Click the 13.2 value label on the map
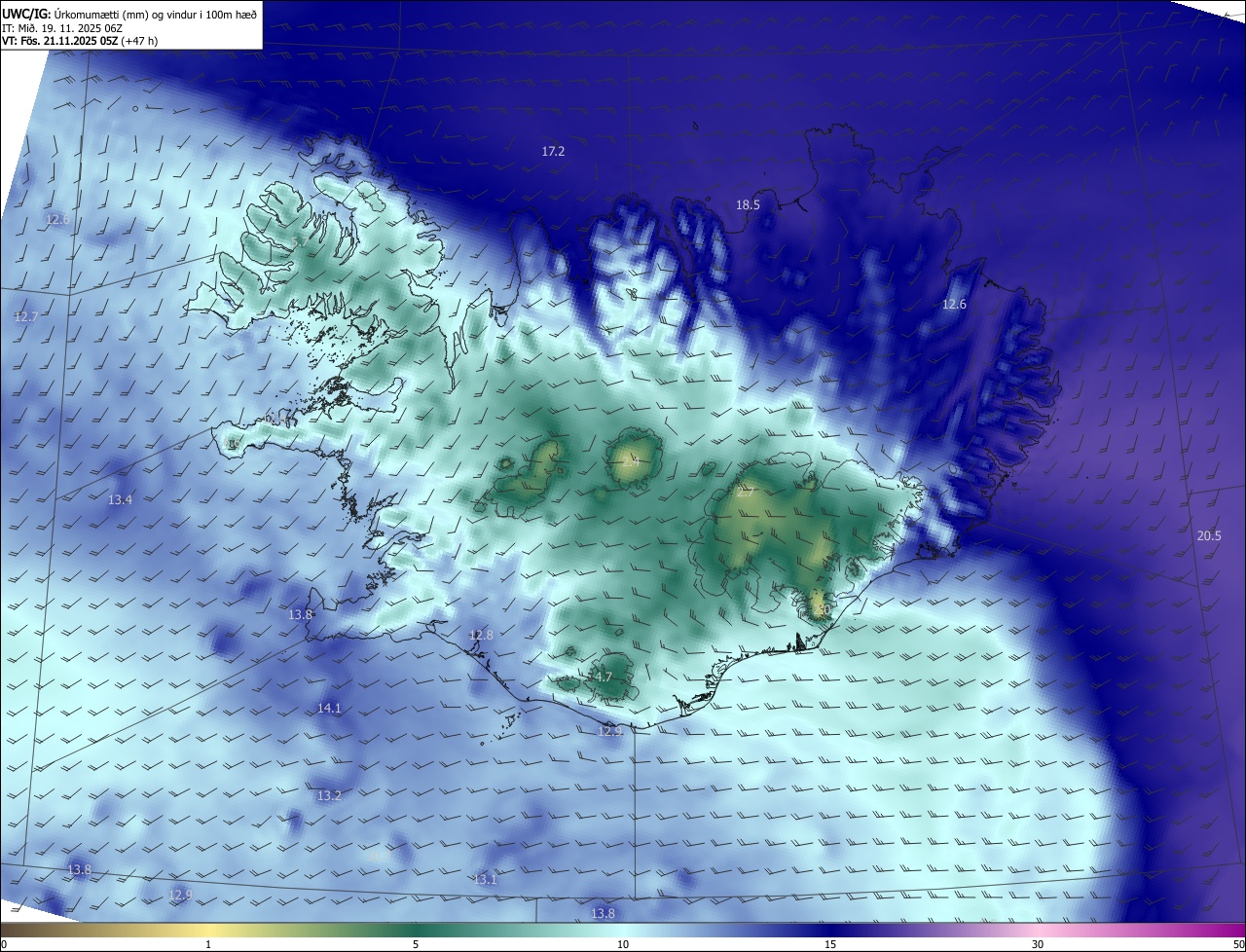 coord(329,795)
